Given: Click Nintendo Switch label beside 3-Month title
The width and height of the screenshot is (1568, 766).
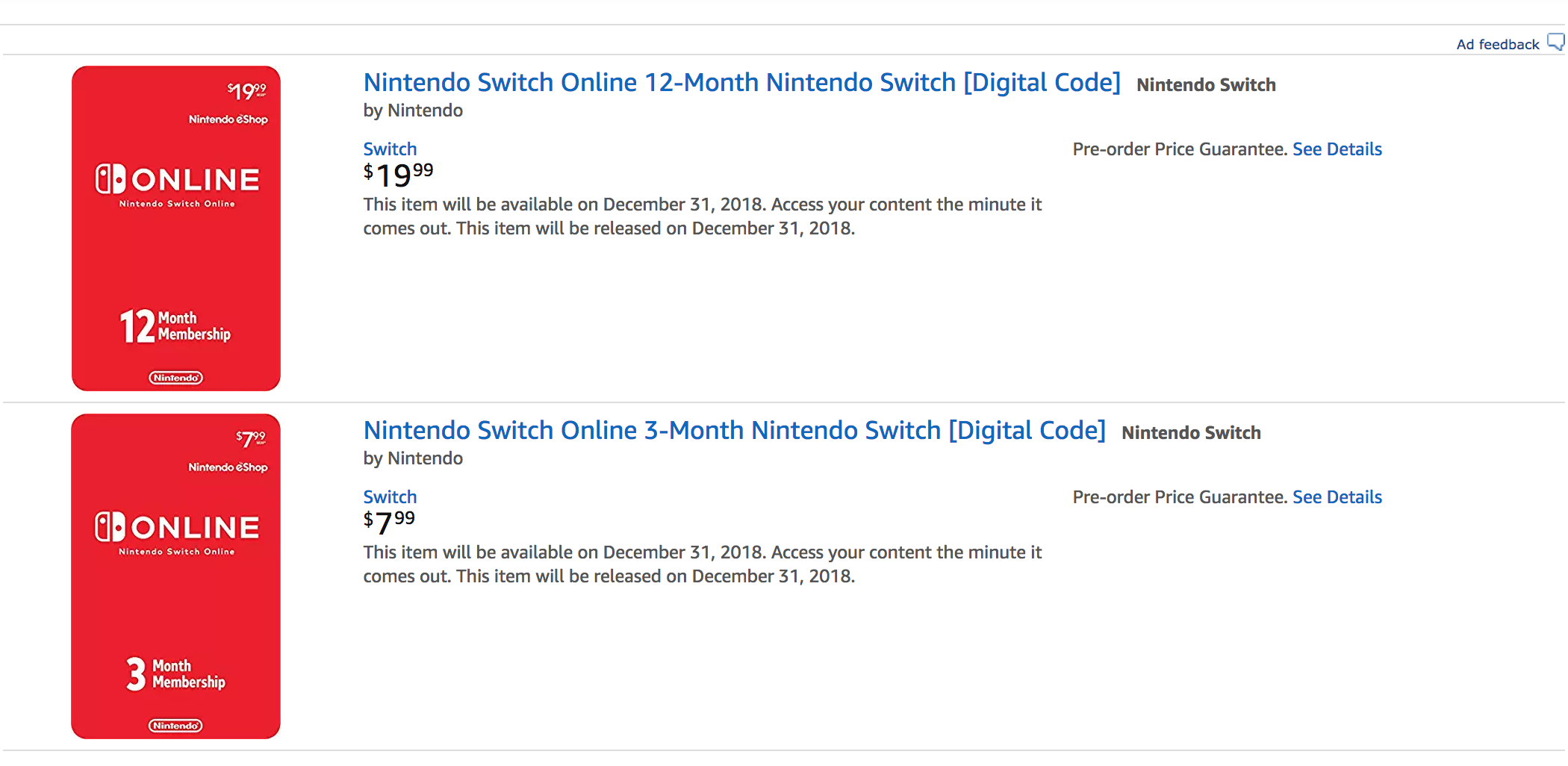Looking at the screenshot, I should tap(1191, 433).
